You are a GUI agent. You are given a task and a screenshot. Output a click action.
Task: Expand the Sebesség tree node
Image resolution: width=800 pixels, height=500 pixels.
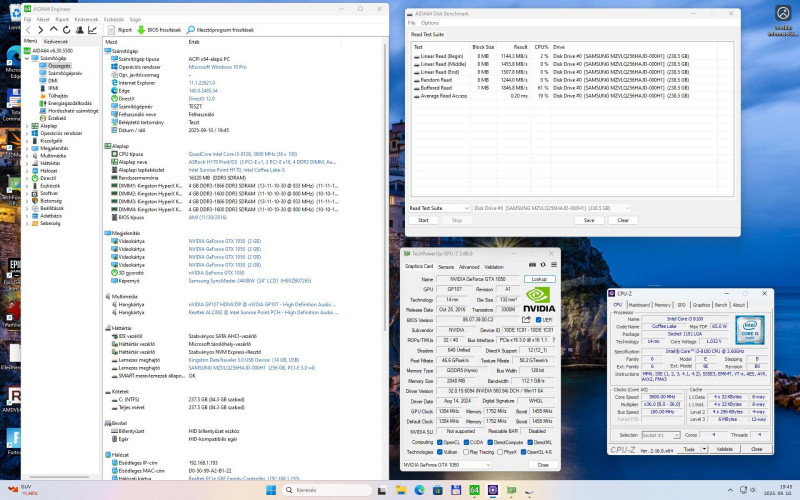coord(27,223)
